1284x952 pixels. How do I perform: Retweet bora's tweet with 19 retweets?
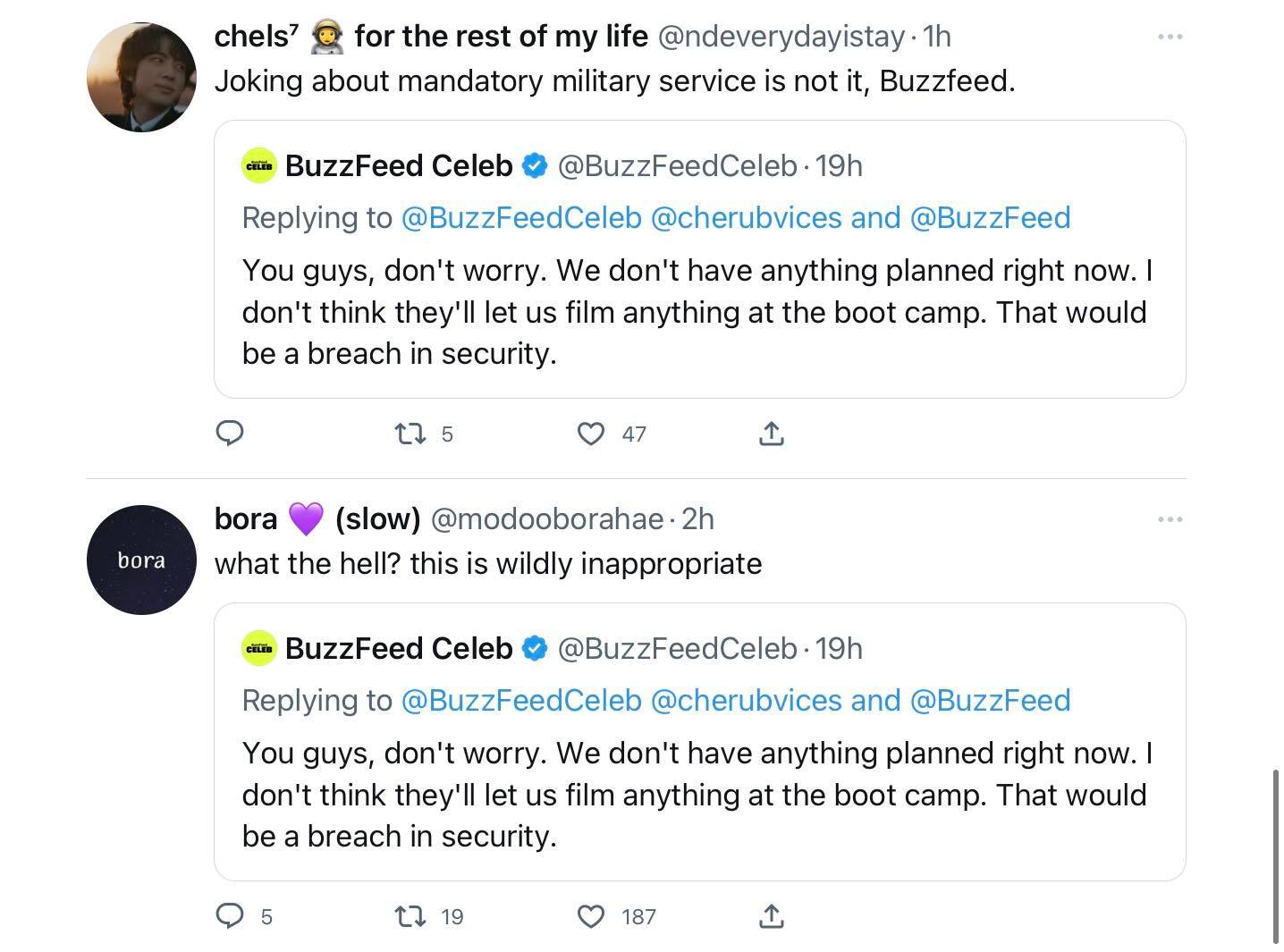(x=410, y=916)
